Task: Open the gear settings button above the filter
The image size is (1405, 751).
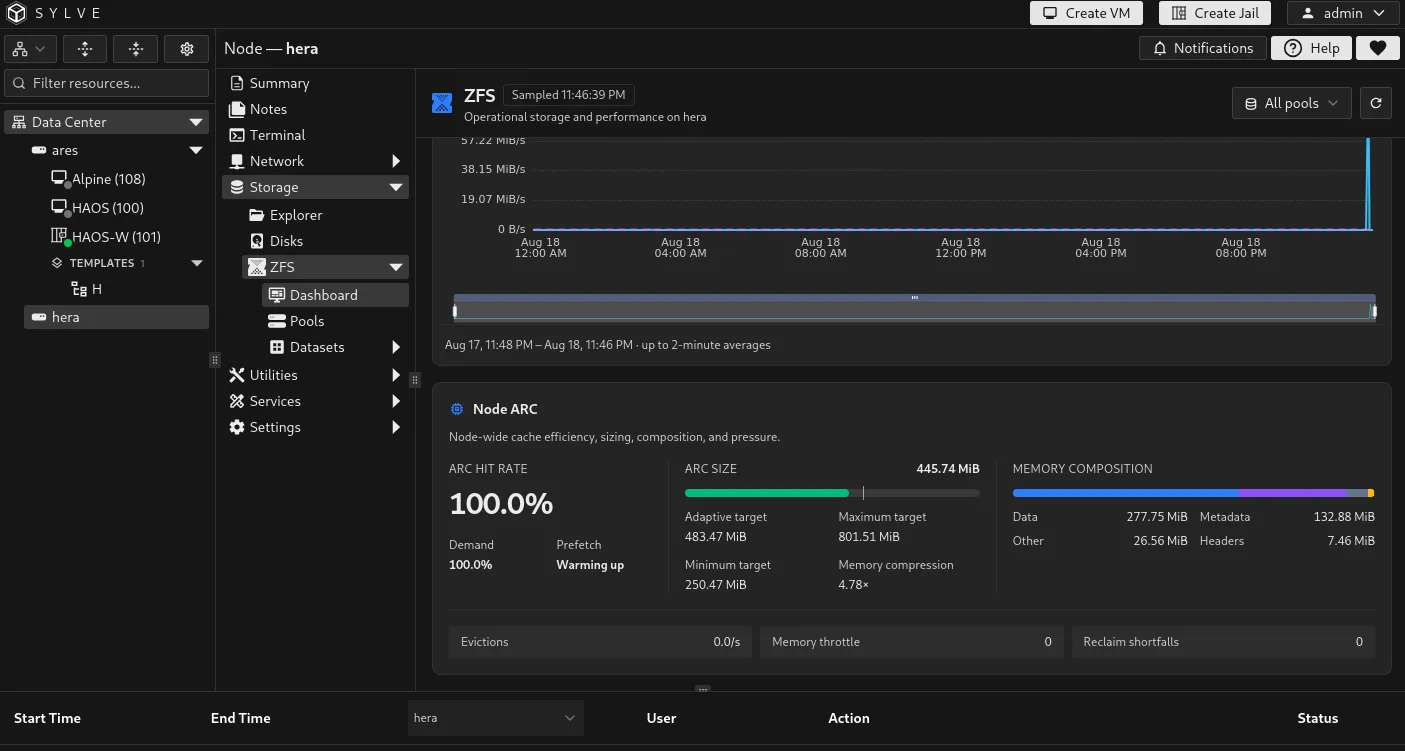Action: click(187, 48)
